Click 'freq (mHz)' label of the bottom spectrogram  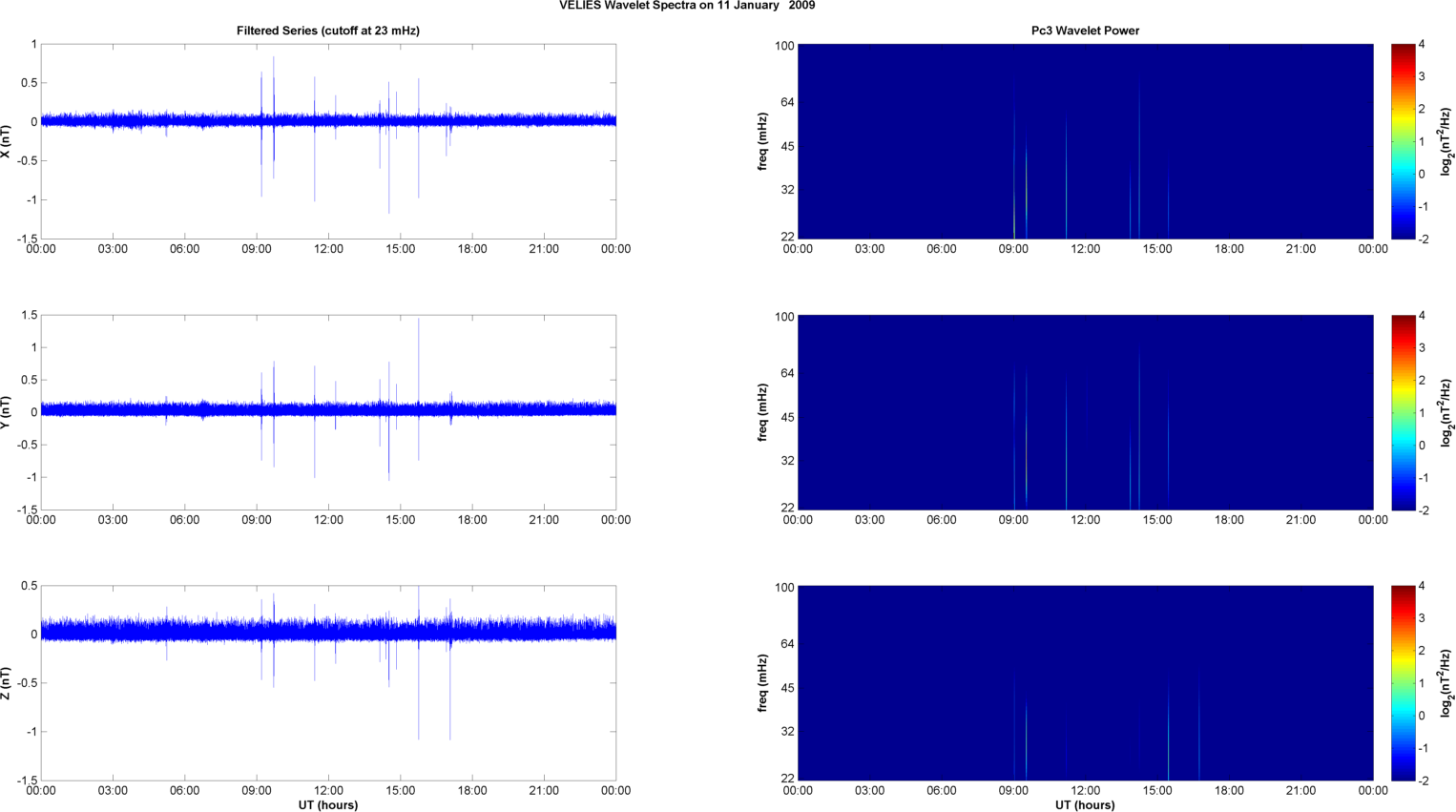coord(762,683)
